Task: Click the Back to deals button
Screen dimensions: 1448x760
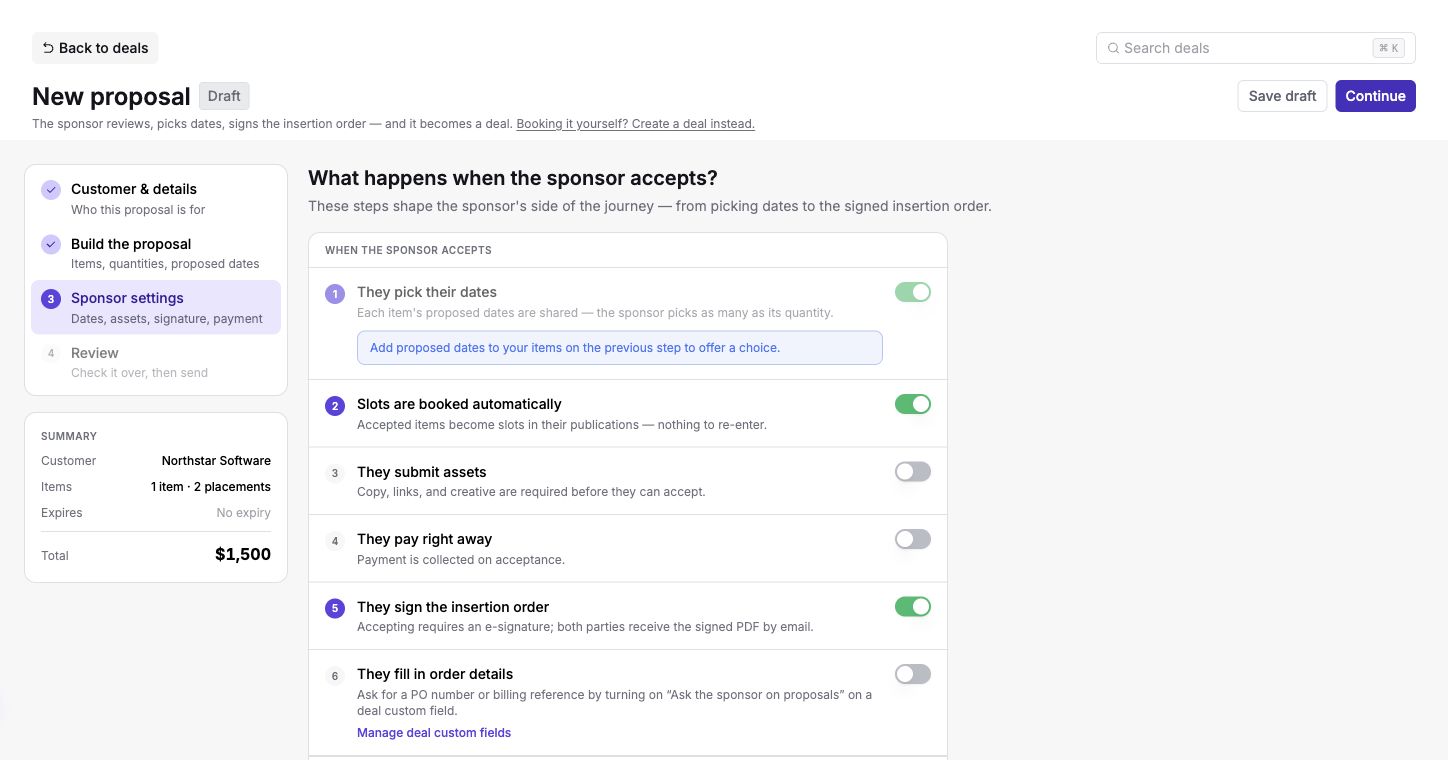Action: coord(95,48)
